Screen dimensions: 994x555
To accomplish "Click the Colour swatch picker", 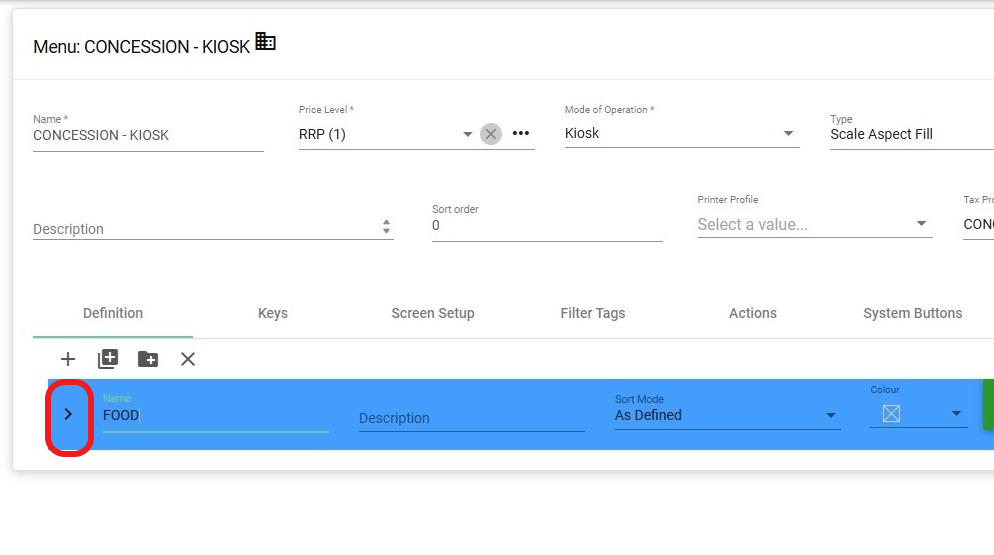I will point(891,414).
